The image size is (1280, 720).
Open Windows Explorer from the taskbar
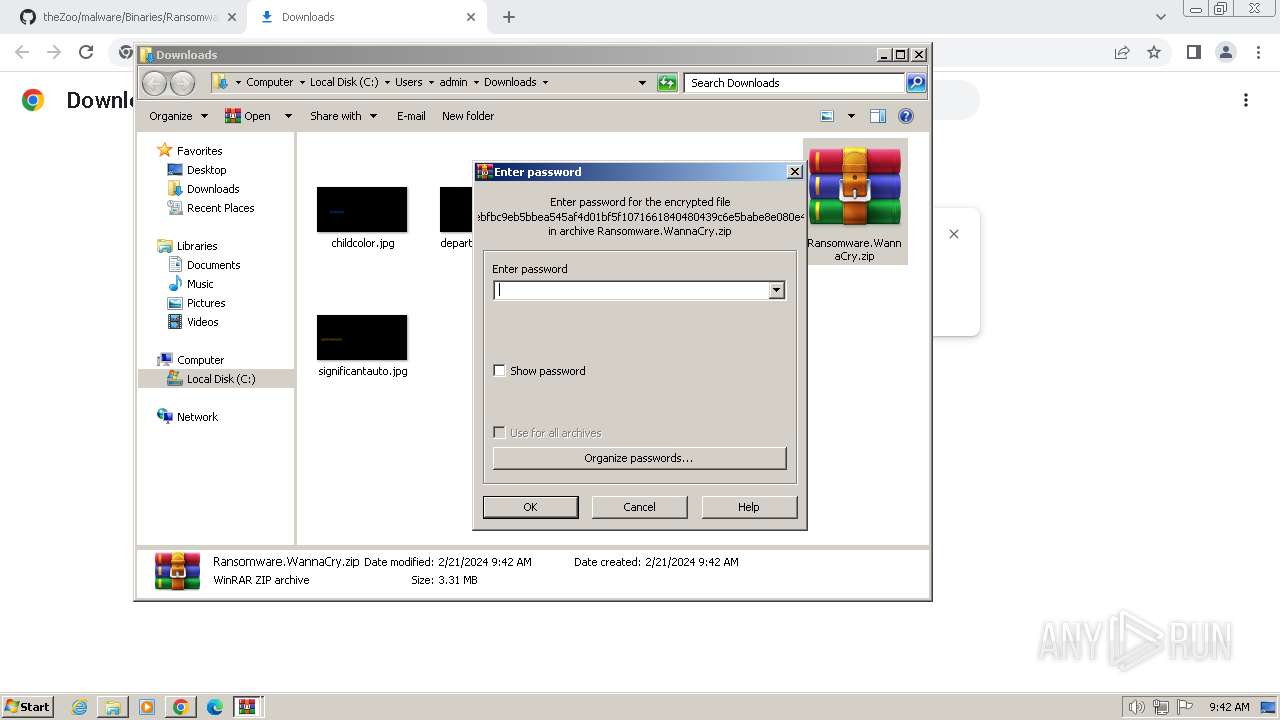pos(113,707)
